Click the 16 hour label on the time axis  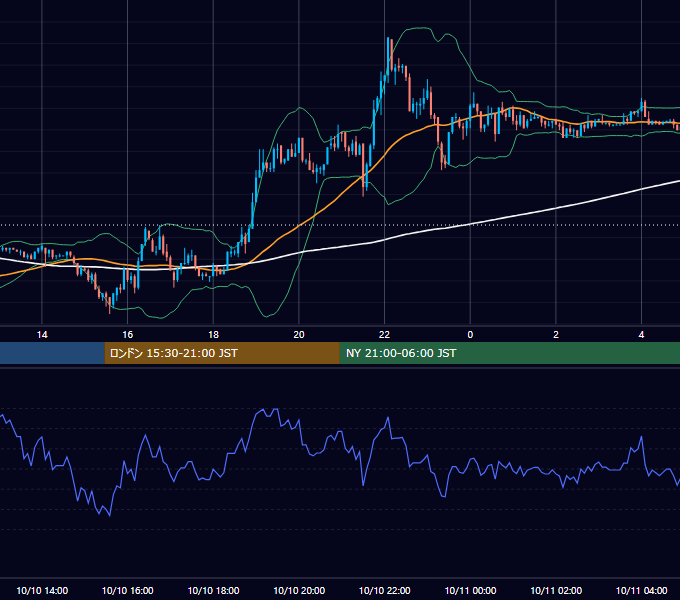(x=128, y=335)
